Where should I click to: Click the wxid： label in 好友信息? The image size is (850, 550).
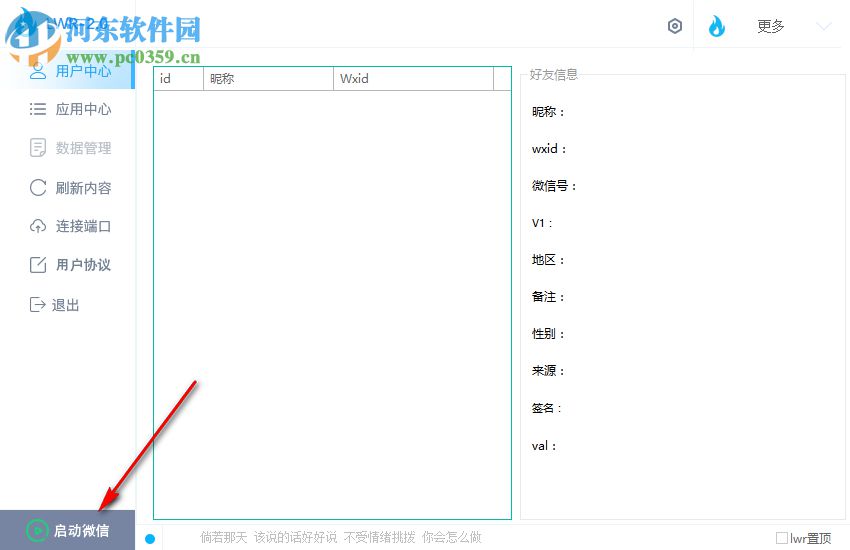(x=549, y=149)
